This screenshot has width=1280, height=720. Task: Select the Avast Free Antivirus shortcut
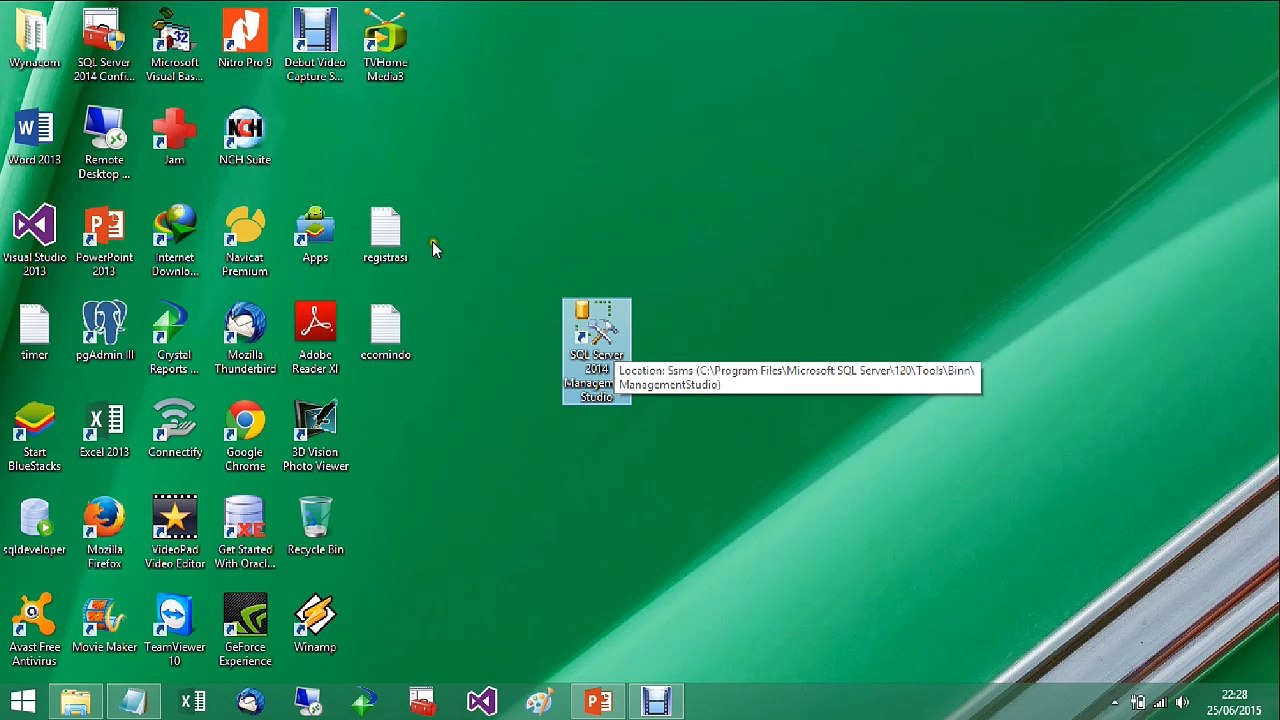click(x=34, y=630)
